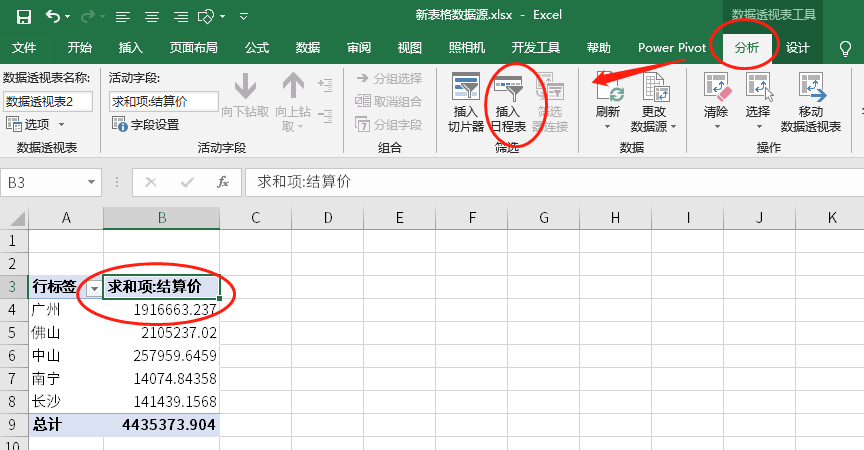The width and height of the screenshot is (864, 450).
Task: Click the align right icon in the quick access toolbar
Action: coord(181,17)
